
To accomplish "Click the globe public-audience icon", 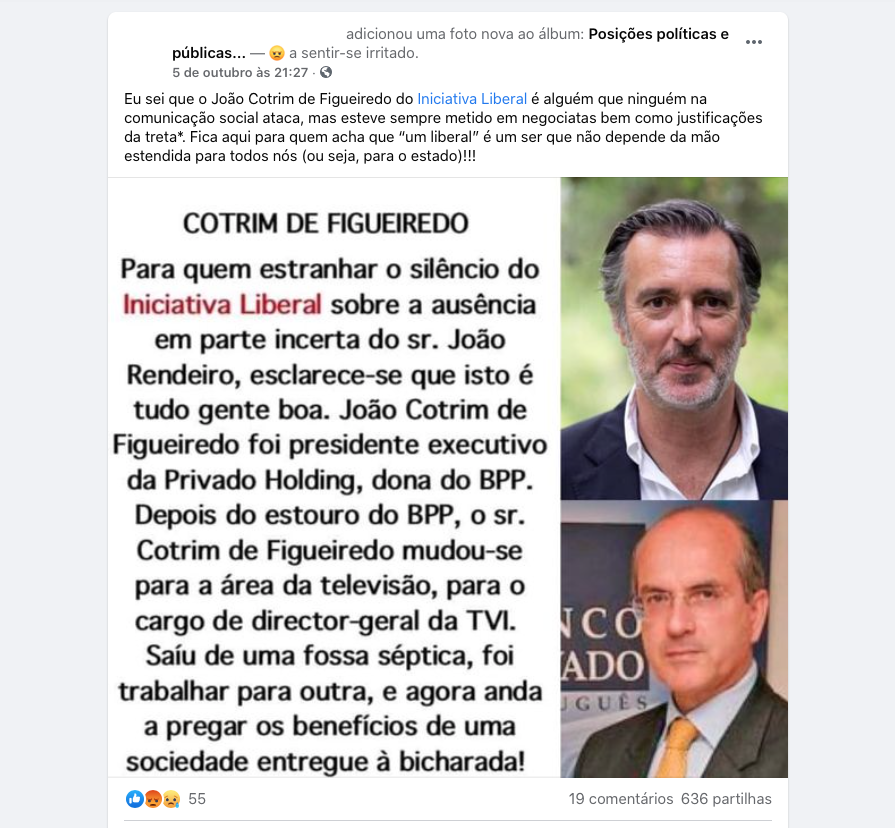I will tap(326, 72).
